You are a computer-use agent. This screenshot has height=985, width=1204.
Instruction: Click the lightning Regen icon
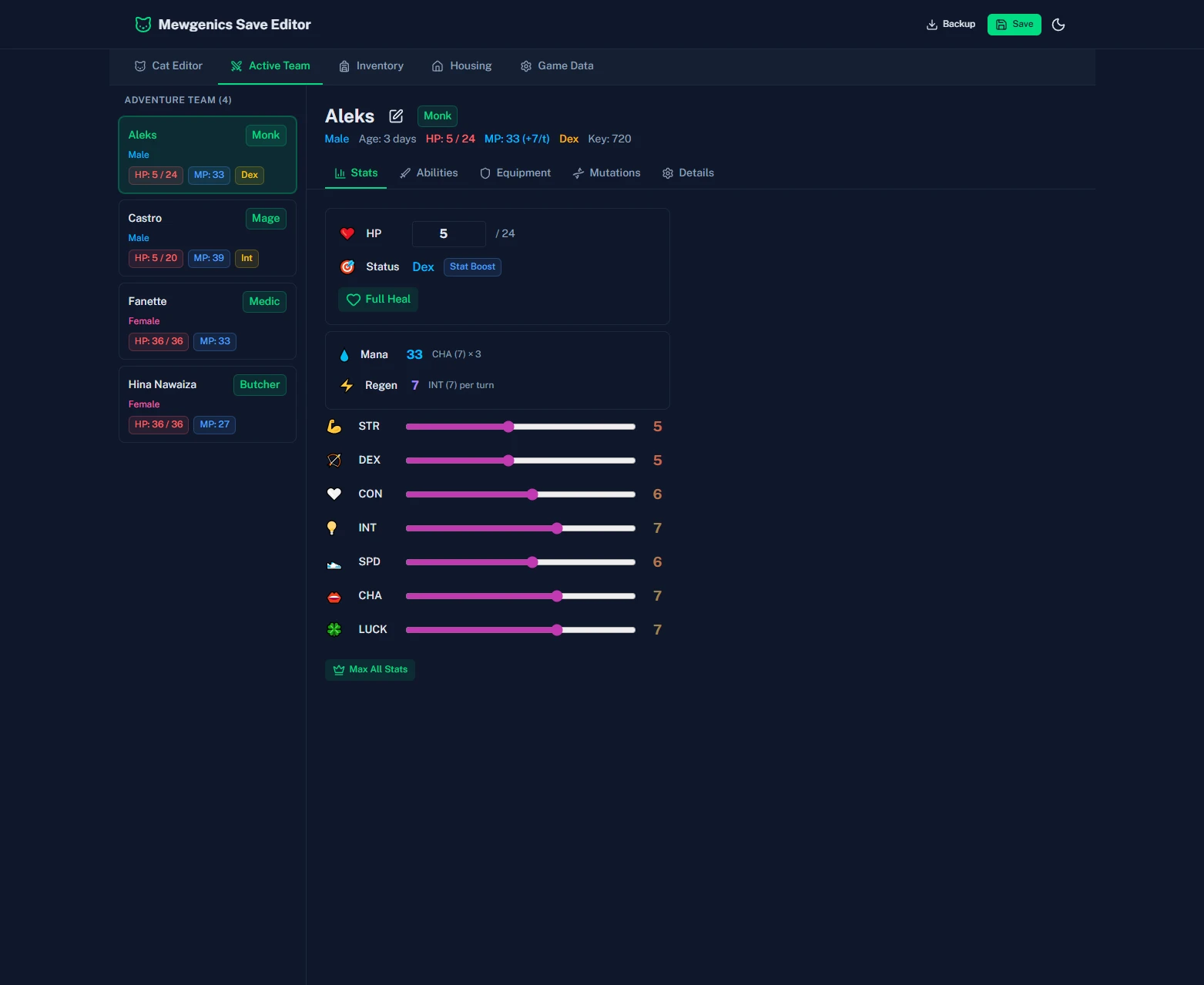point(347,385)
